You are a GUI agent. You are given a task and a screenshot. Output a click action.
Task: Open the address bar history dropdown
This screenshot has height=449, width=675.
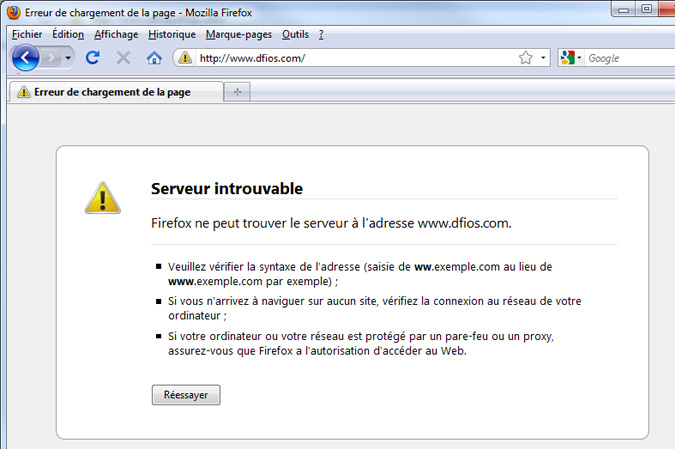[x=543, y=58]
